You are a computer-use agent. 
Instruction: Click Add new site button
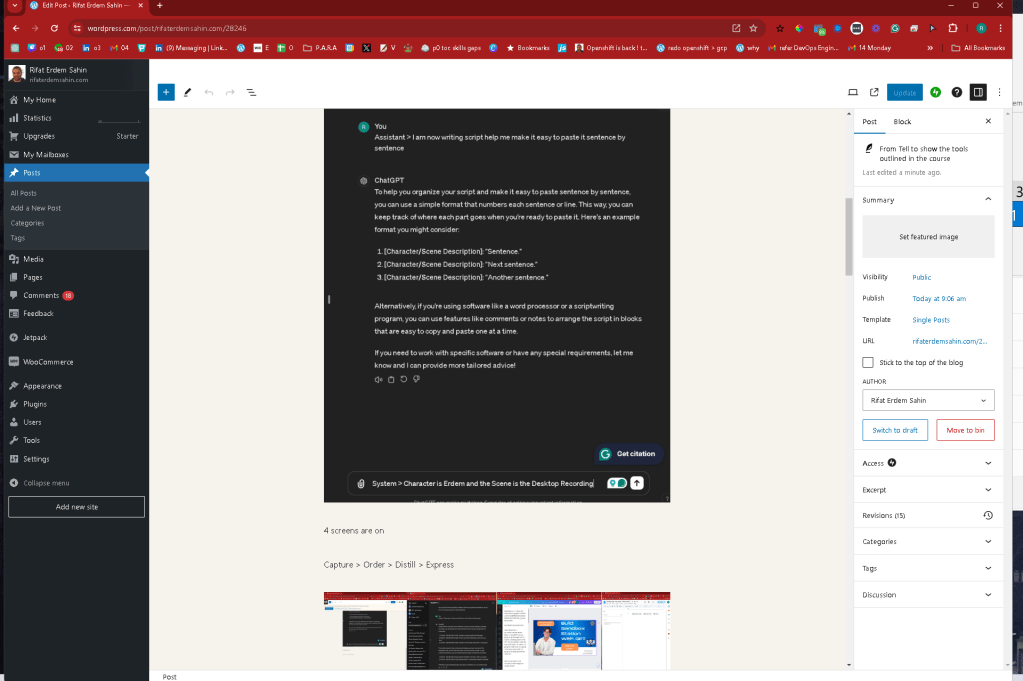pyautogui.click(x=76, y=507)
